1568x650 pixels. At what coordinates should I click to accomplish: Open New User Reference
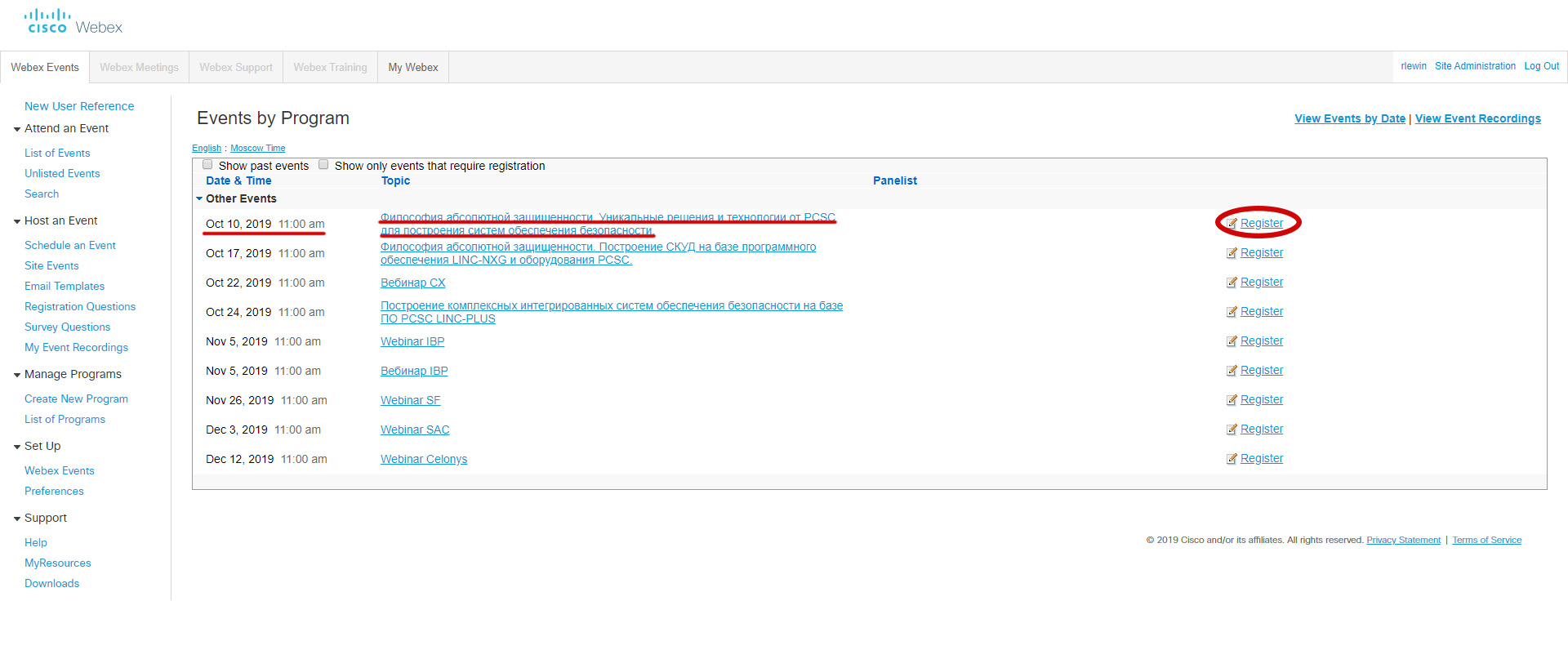tap(79, 106)
